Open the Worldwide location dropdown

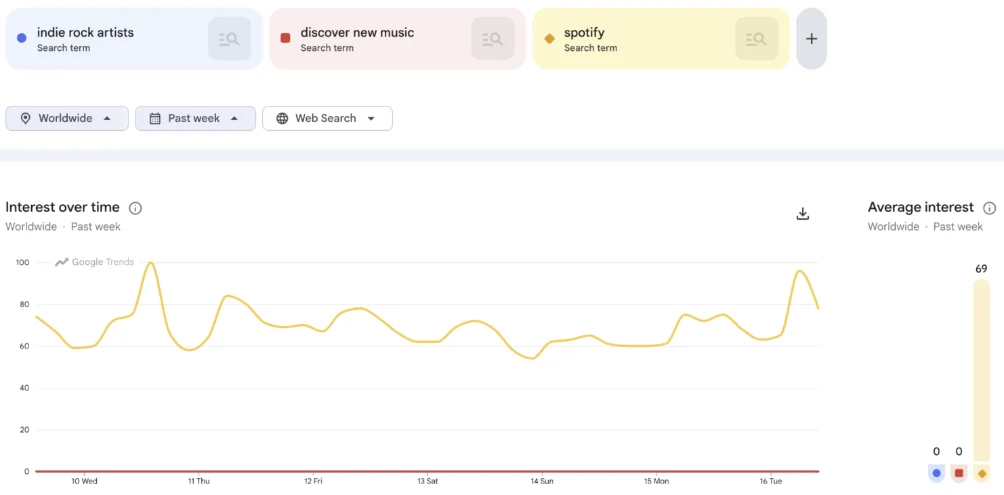(x=67, y=118)
